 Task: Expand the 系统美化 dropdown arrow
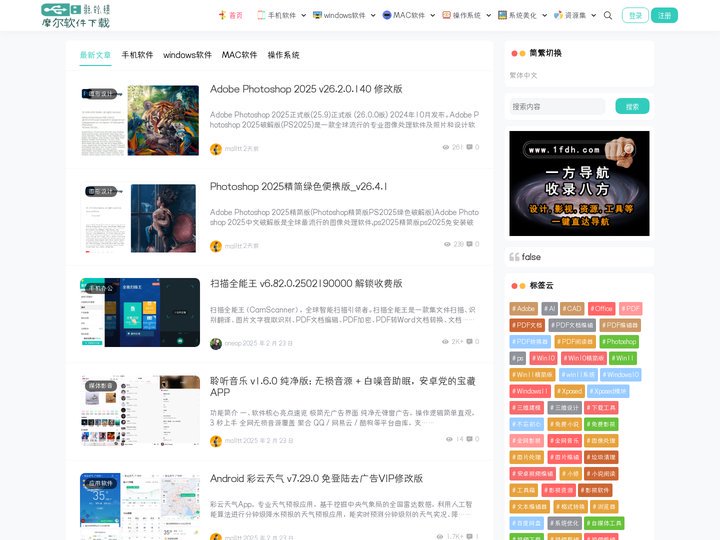click(545, 16)
